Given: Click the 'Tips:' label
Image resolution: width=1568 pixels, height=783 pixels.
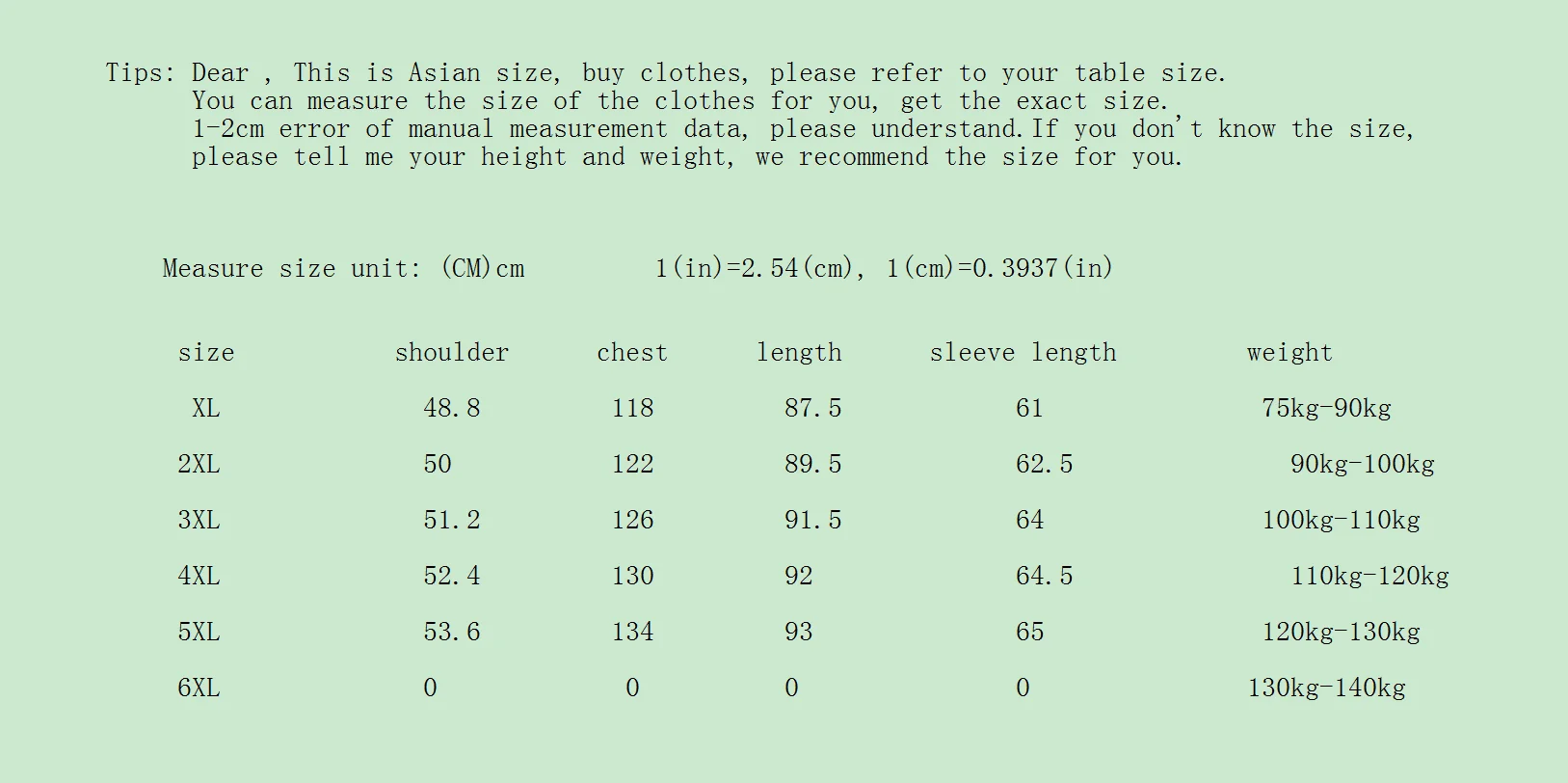Looking at the screenshot, I should (x=141, y=73).
